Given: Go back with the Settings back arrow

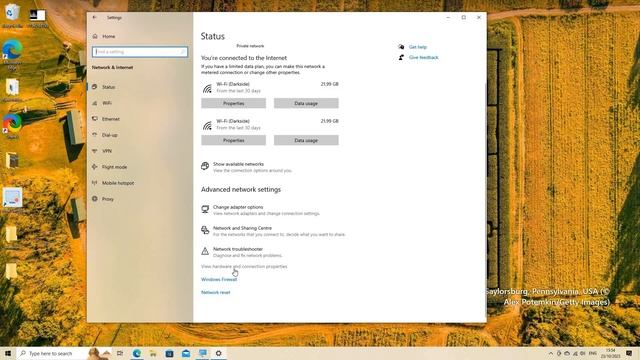Looking at the screenshot, I should click(95, 18).
